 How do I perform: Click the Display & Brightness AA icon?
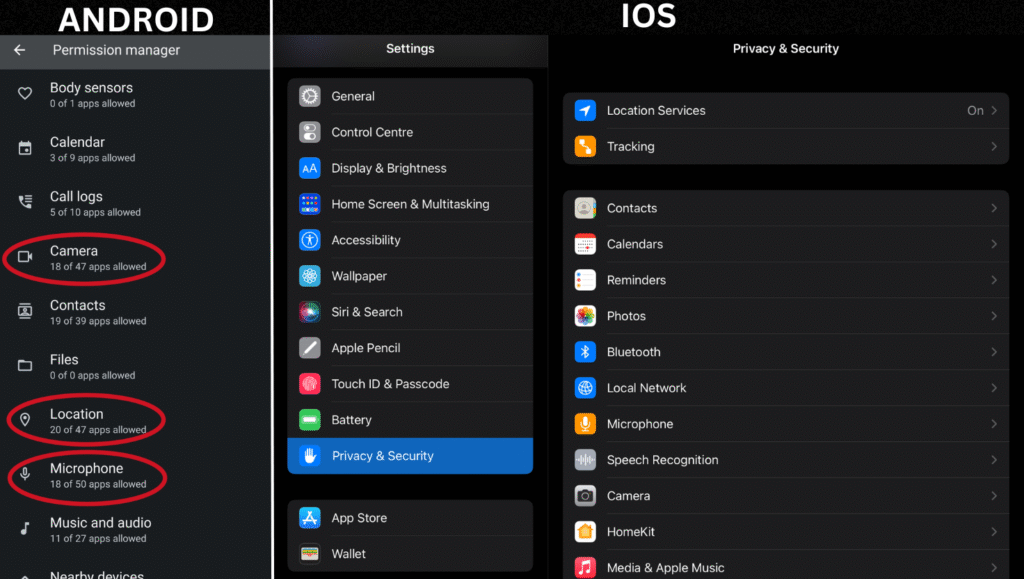[310, 168]
